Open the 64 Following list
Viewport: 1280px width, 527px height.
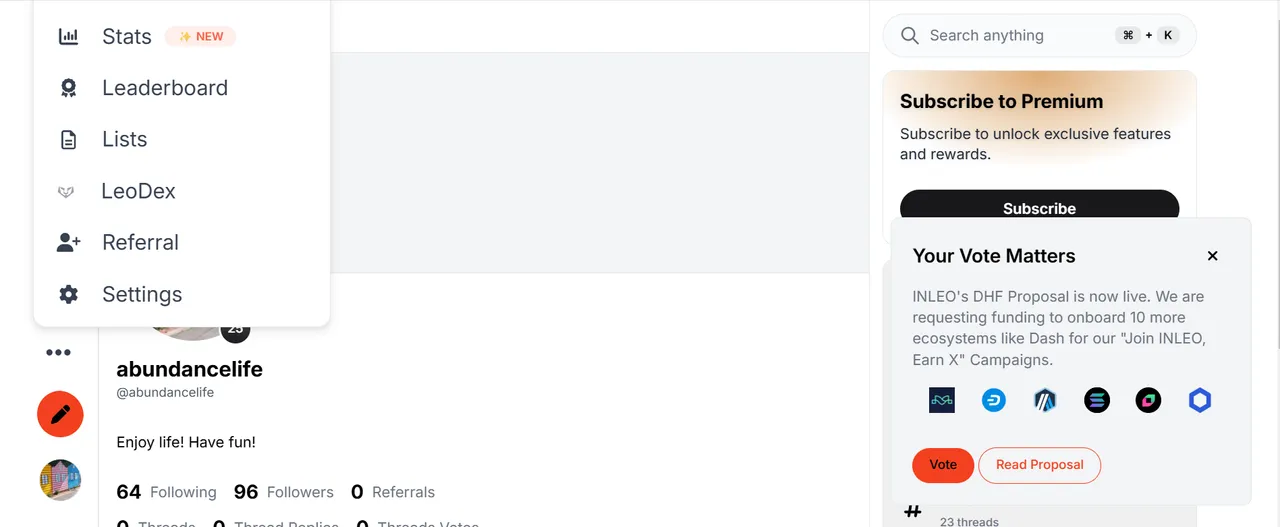coord(166,492)
